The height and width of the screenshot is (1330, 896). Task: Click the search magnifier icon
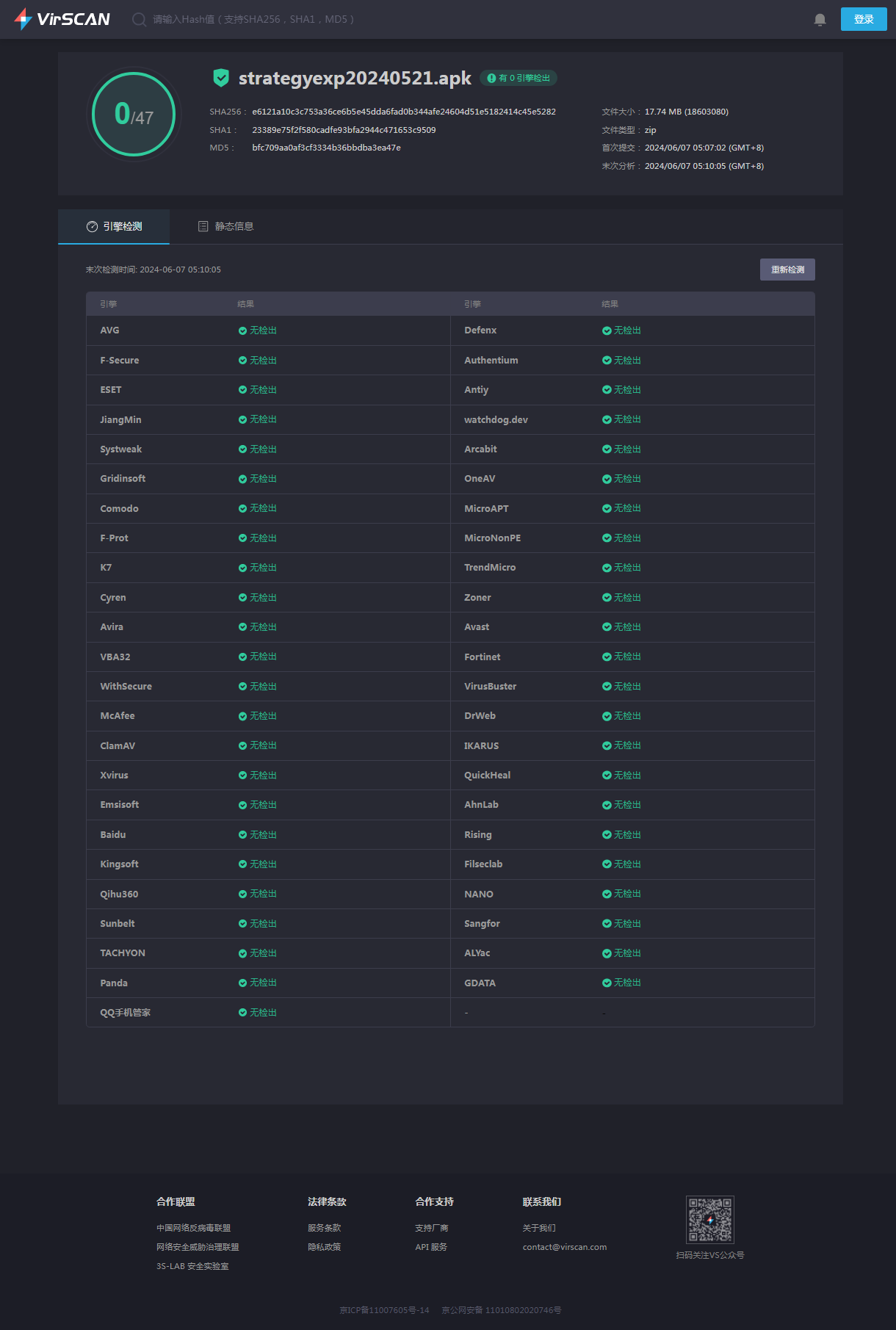point(139,19)
